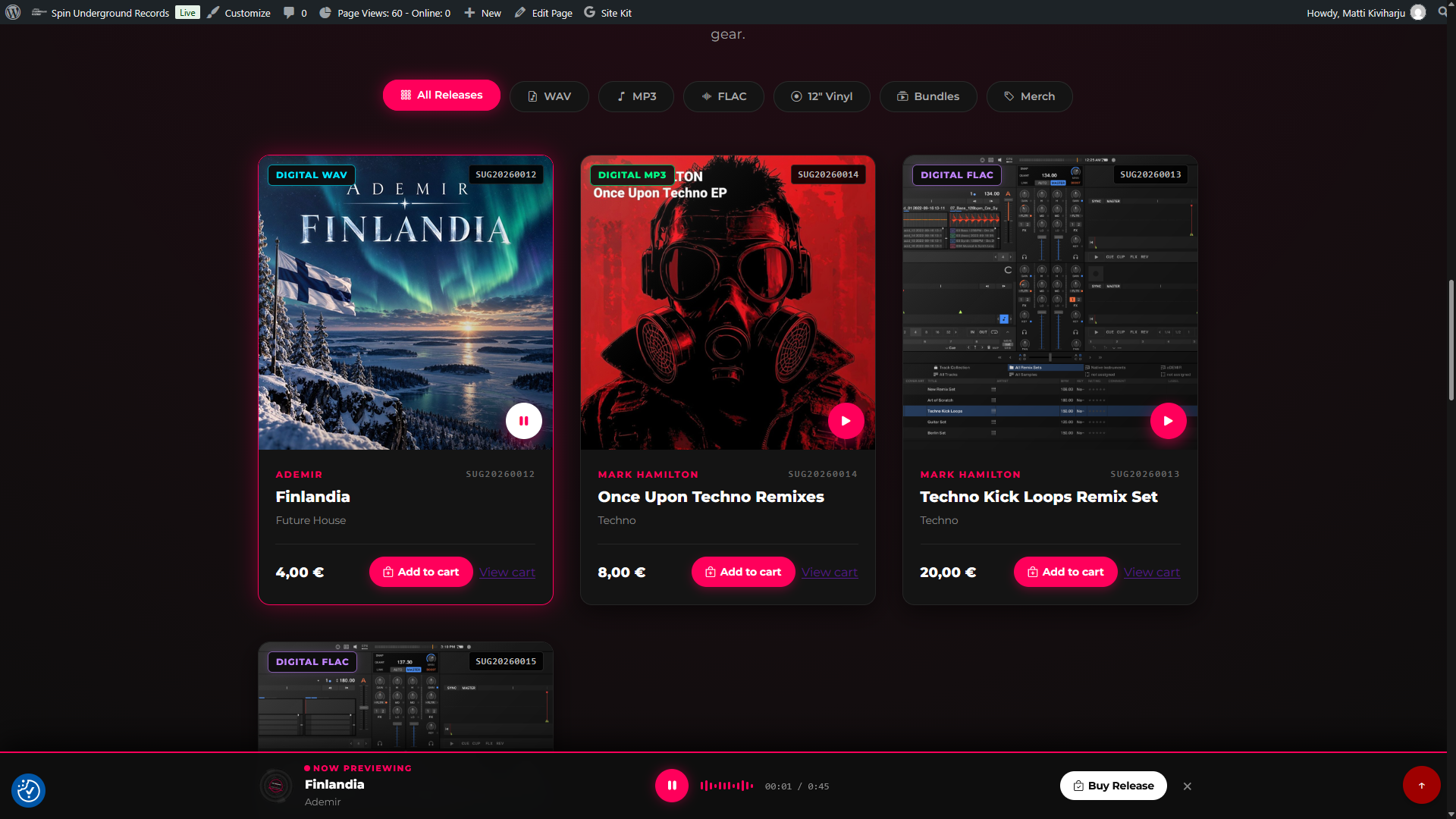The width and height of the screenshot is (1456, 819).
Task: Open the New content menu
Action: (x=482, y=13)
